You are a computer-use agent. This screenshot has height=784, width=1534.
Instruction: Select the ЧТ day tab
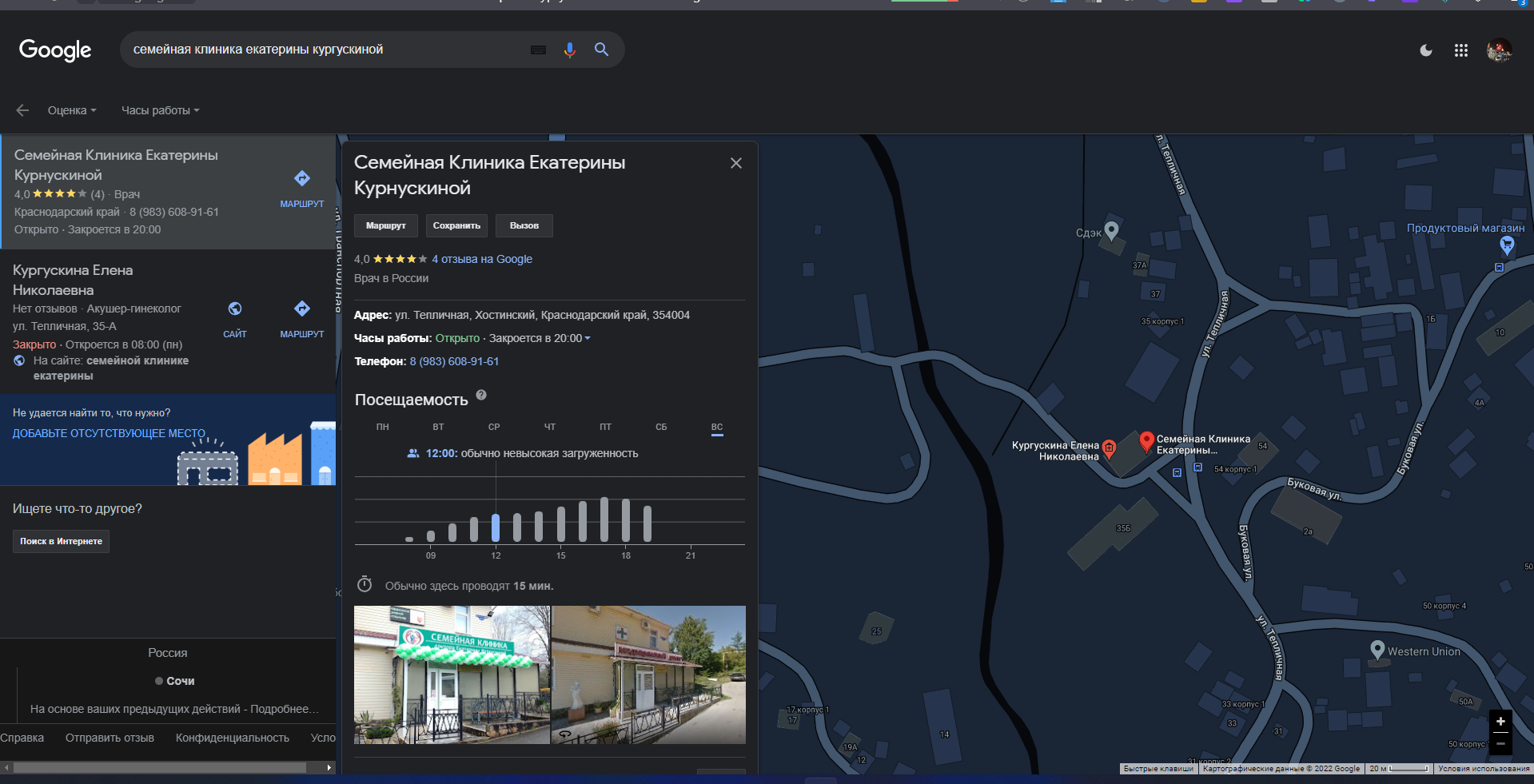pos(550,427)
